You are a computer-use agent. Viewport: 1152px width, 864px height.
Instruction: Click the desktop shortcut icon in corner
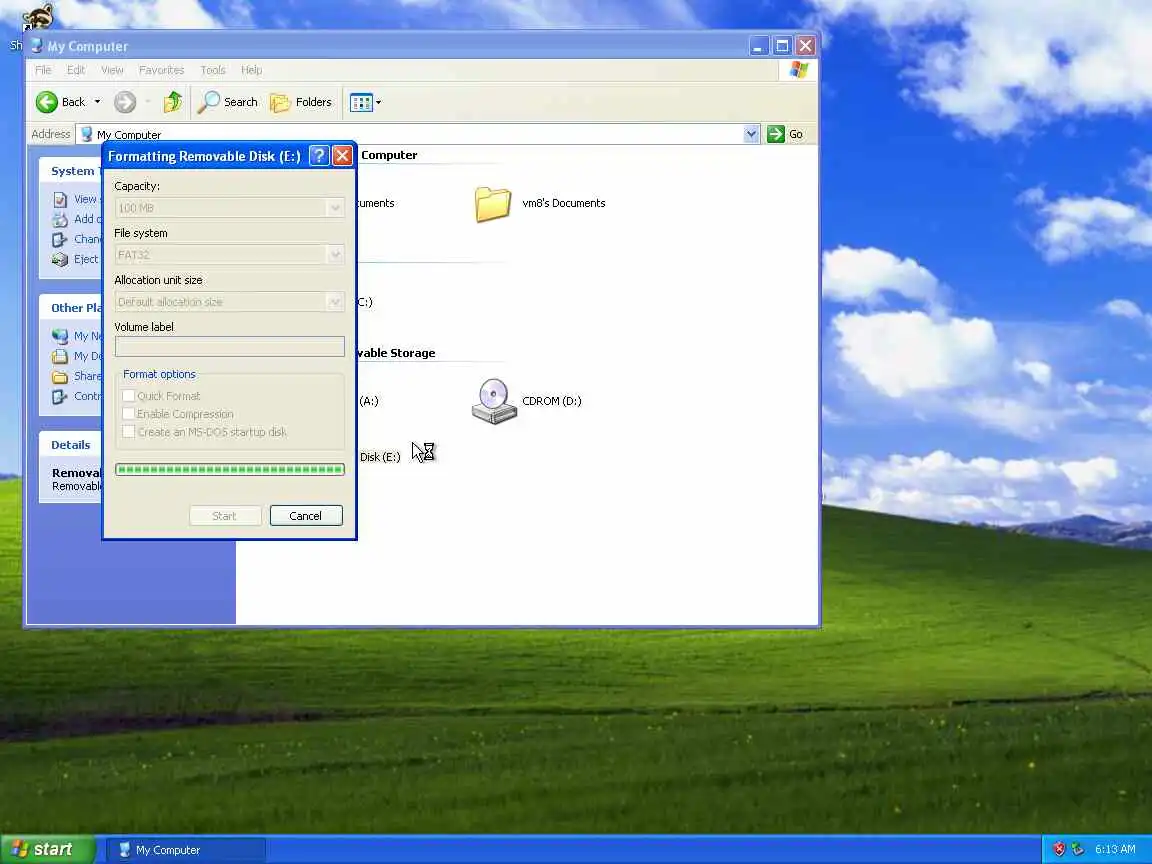(x=37, y=18)
